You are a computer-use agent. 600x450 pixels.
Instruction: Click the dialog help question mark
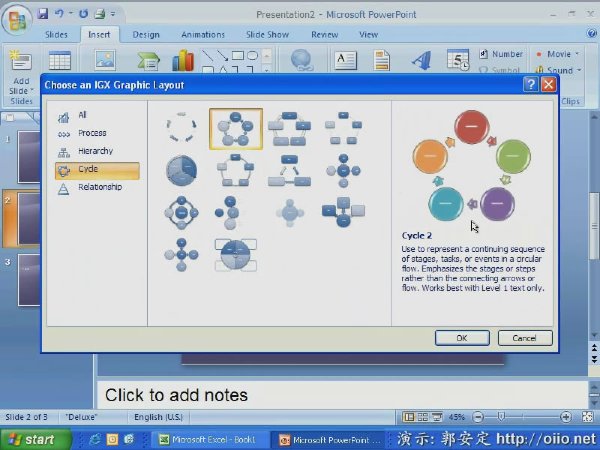(x=530, y=84)
